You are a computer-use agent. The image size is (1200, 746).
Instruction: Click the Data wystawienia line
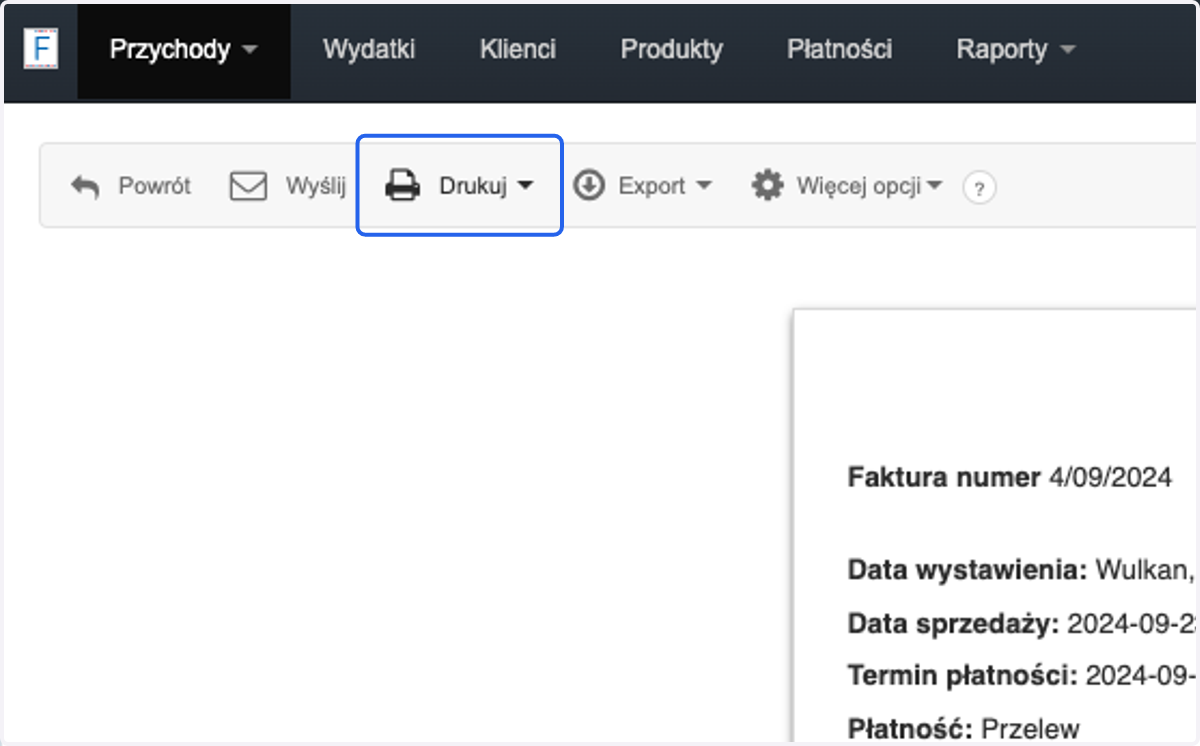pyautogui.click(x=1021, y=571)
